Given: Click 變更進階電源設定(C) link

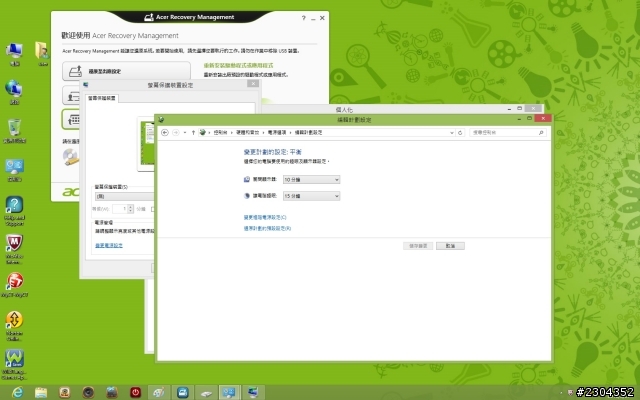Looking at the screenshot, I should point(265,218).
